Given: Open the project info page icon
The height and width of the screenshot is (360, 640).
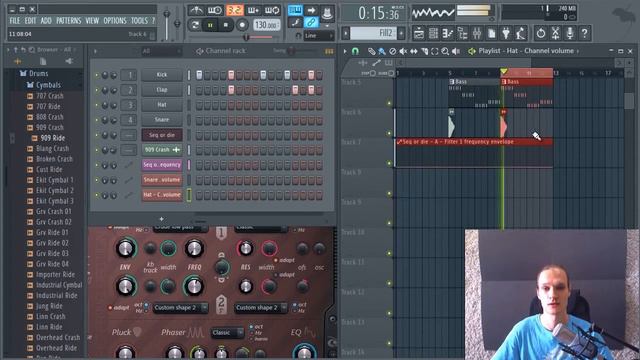Looking at the screenshot, I should point(491,33).
